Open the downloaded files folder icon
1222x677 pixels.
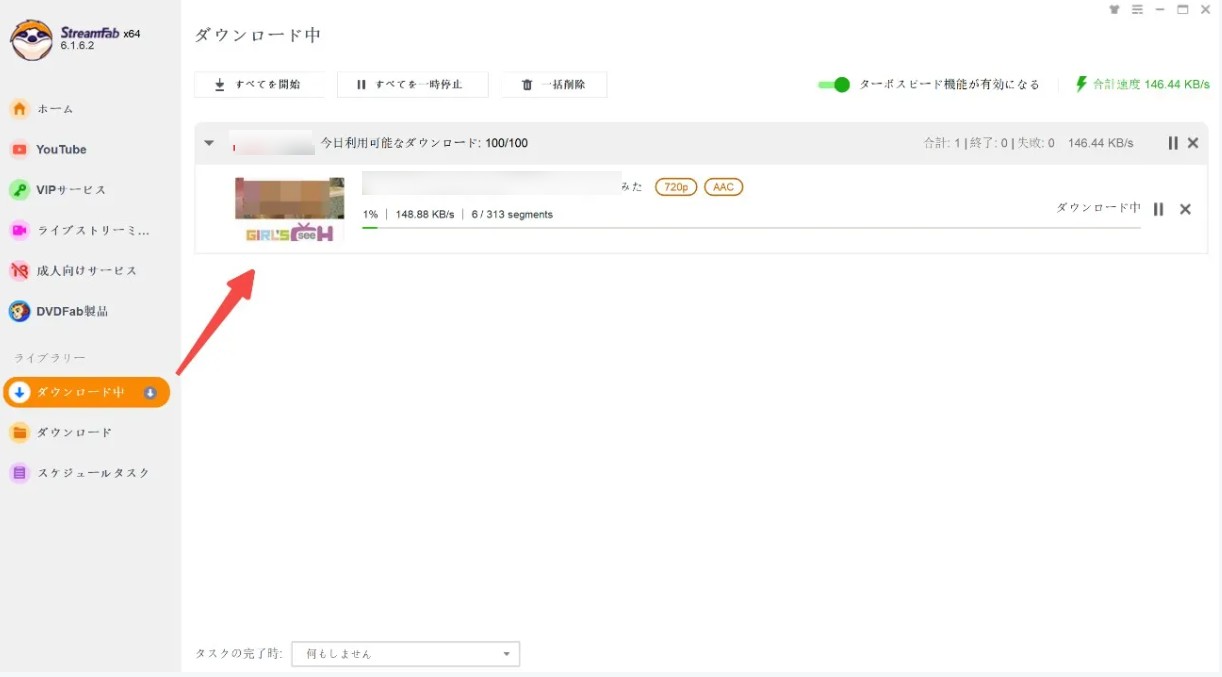point(19,433)
